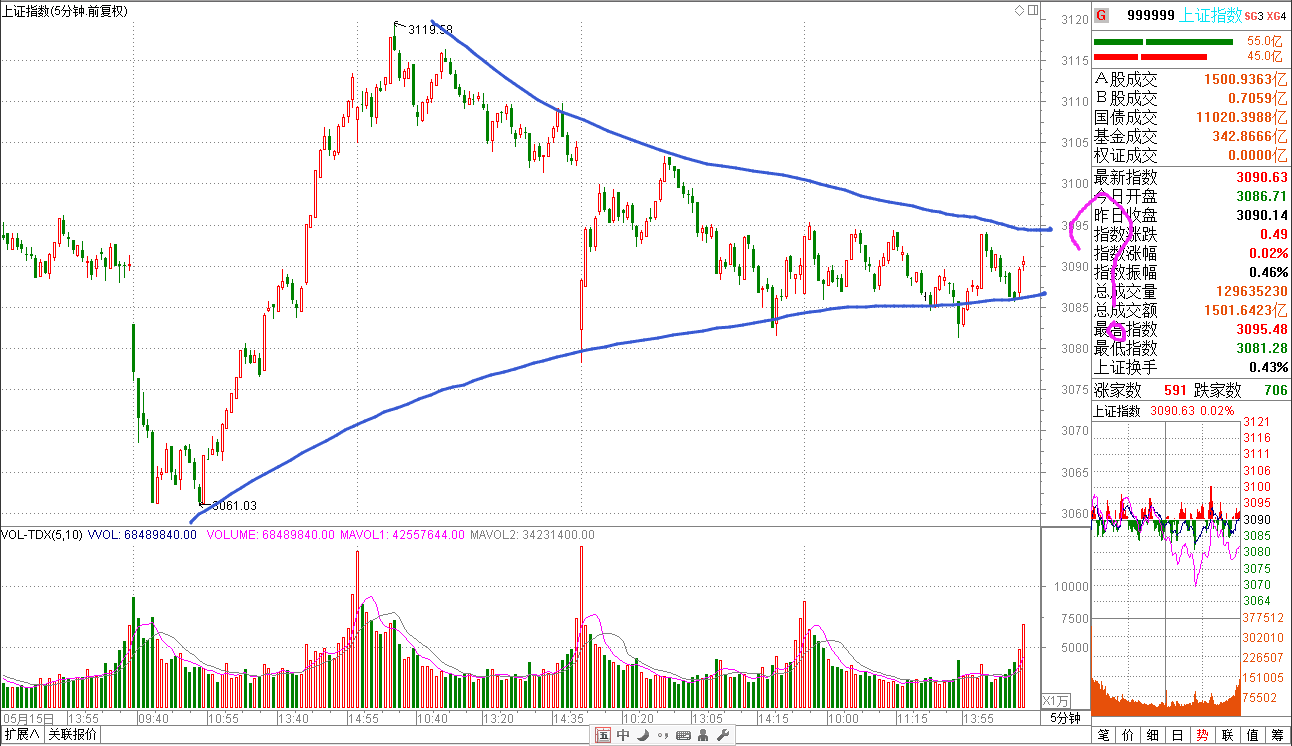Click the XG4 label in quote header
1292x746 pixels.
(1276, 15)
